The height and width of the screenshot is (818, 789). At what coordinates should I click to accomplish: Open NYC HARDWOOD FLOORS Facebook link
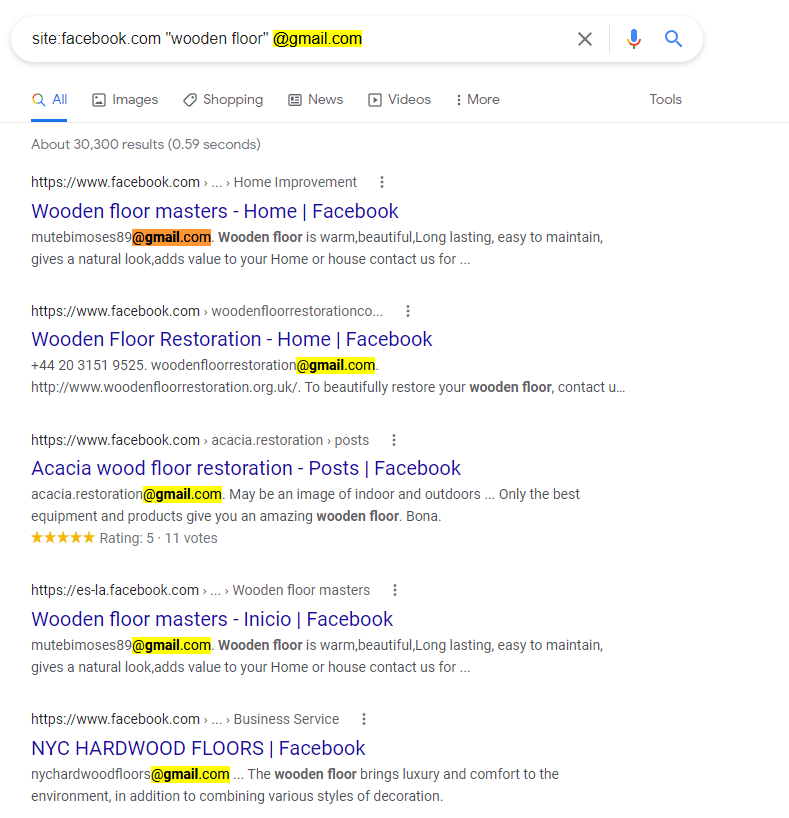point(198,748)
